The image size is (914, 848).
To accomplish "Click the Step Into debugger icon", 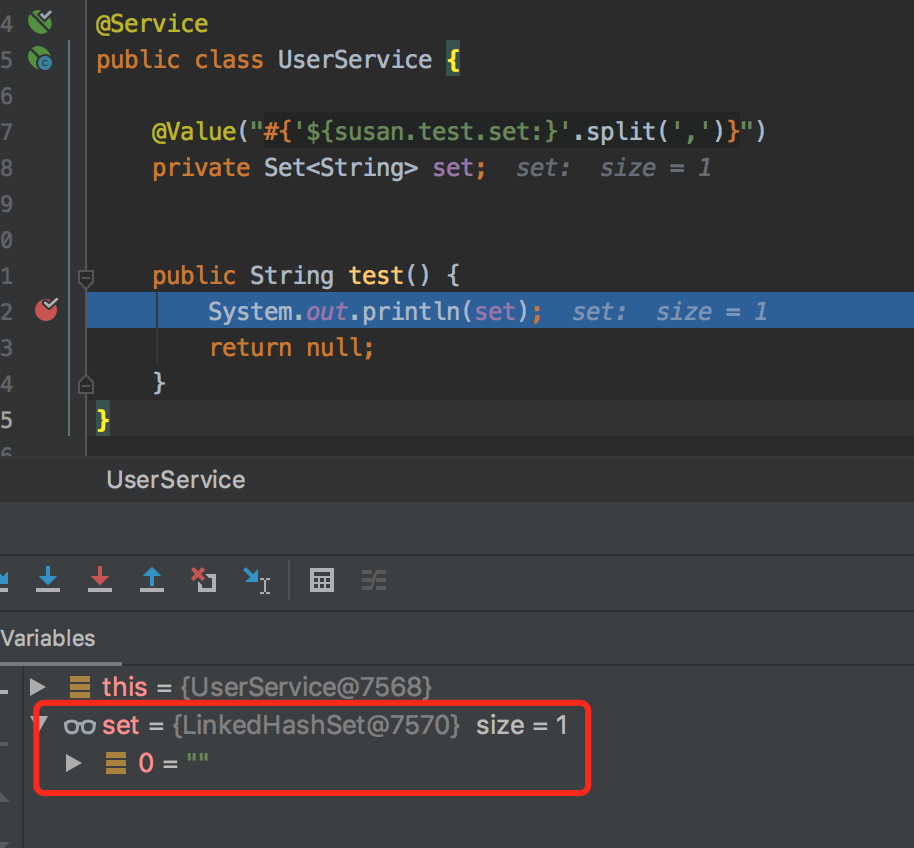I will point(48,579).
